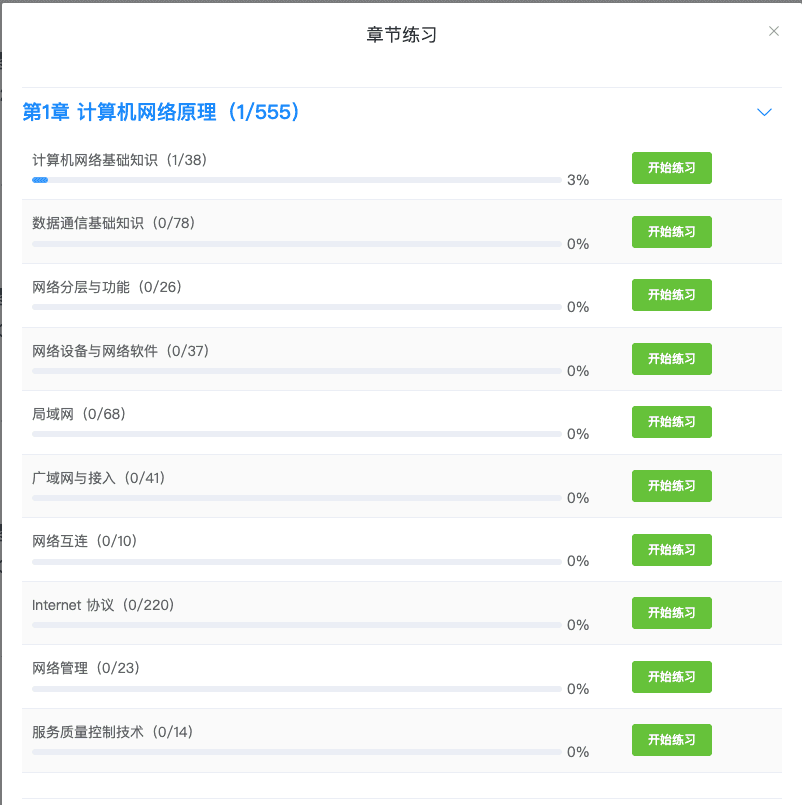
Task: Start practice for 网络互连
Action: click(672, 549)
